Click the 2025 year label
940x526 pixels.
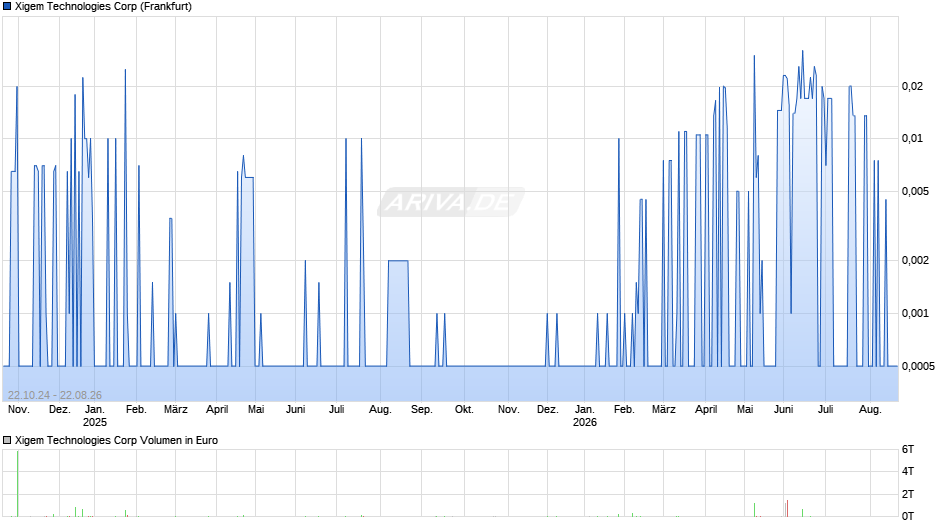tap(95, 422)
